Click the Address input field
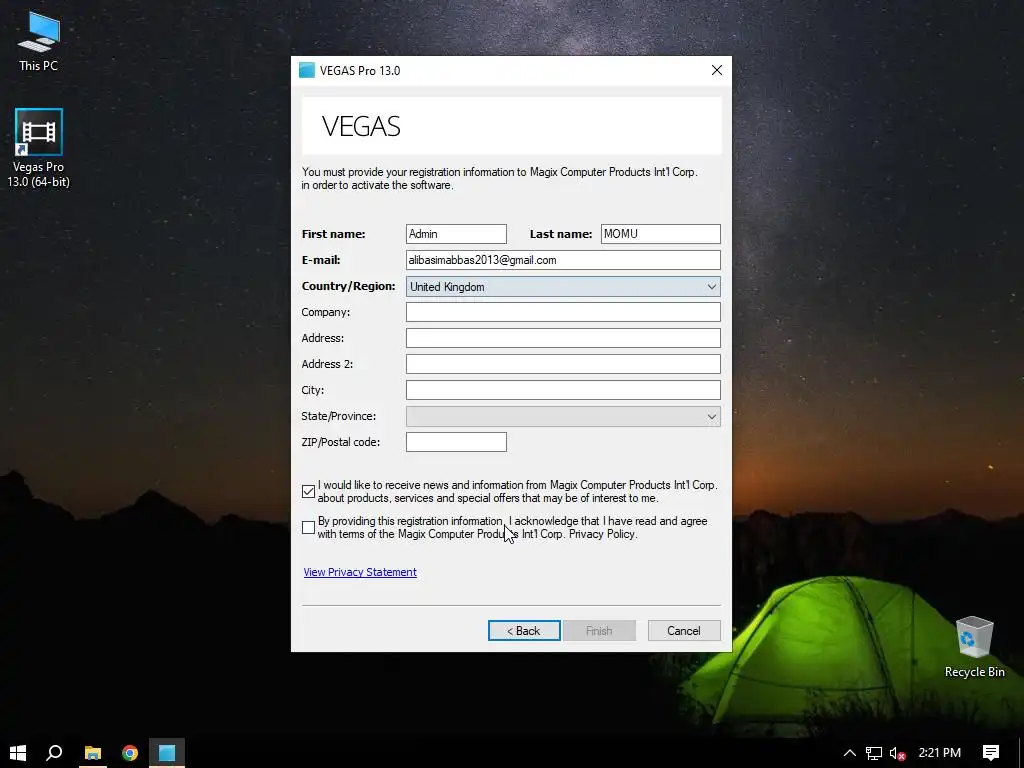The height and width of the screenshot is (768, 1024). [x=563, y=338]
